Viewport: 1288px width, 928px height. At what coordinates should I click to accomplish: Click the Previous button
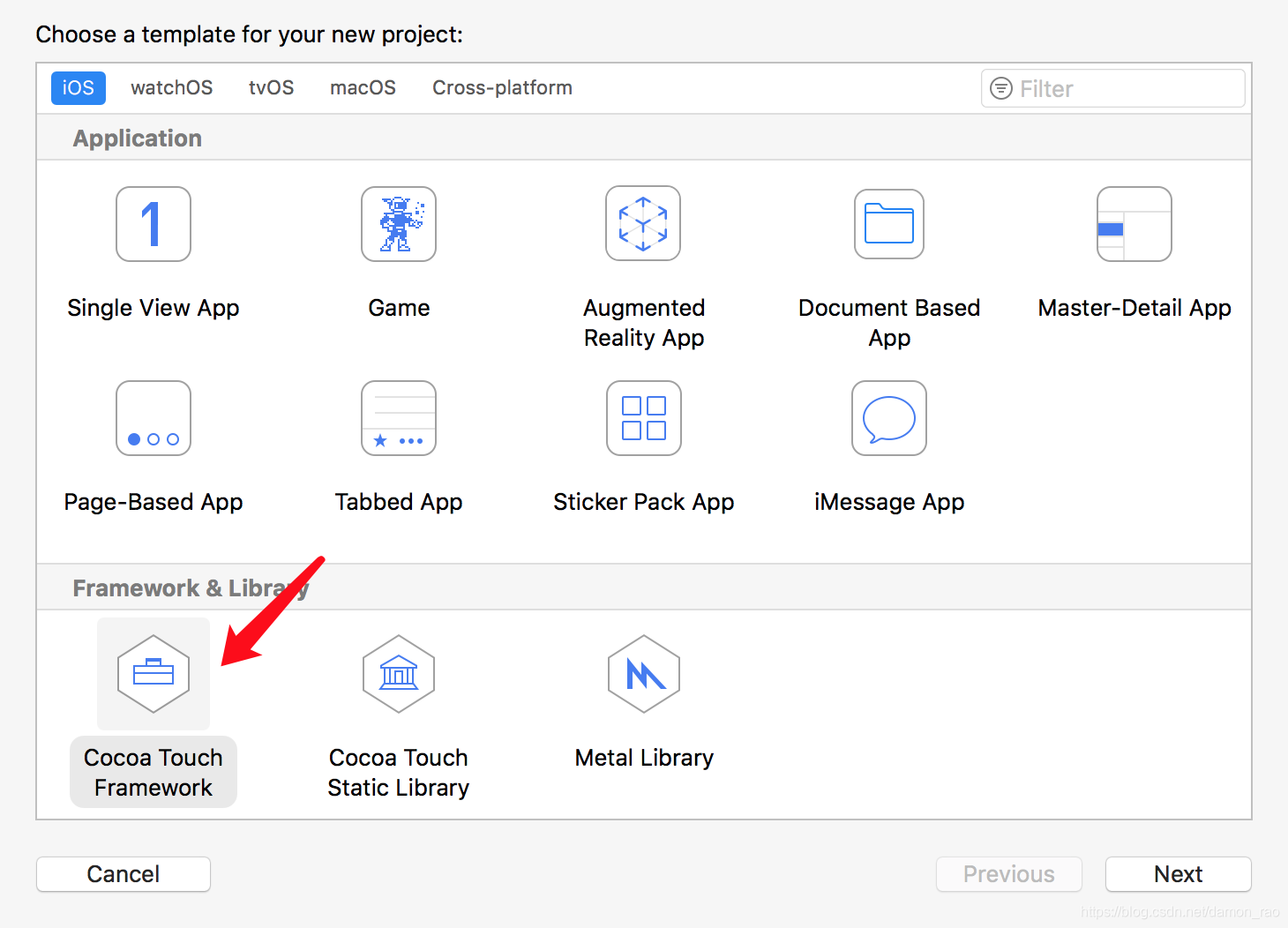pyautogui.click(x=1009, y=874)
